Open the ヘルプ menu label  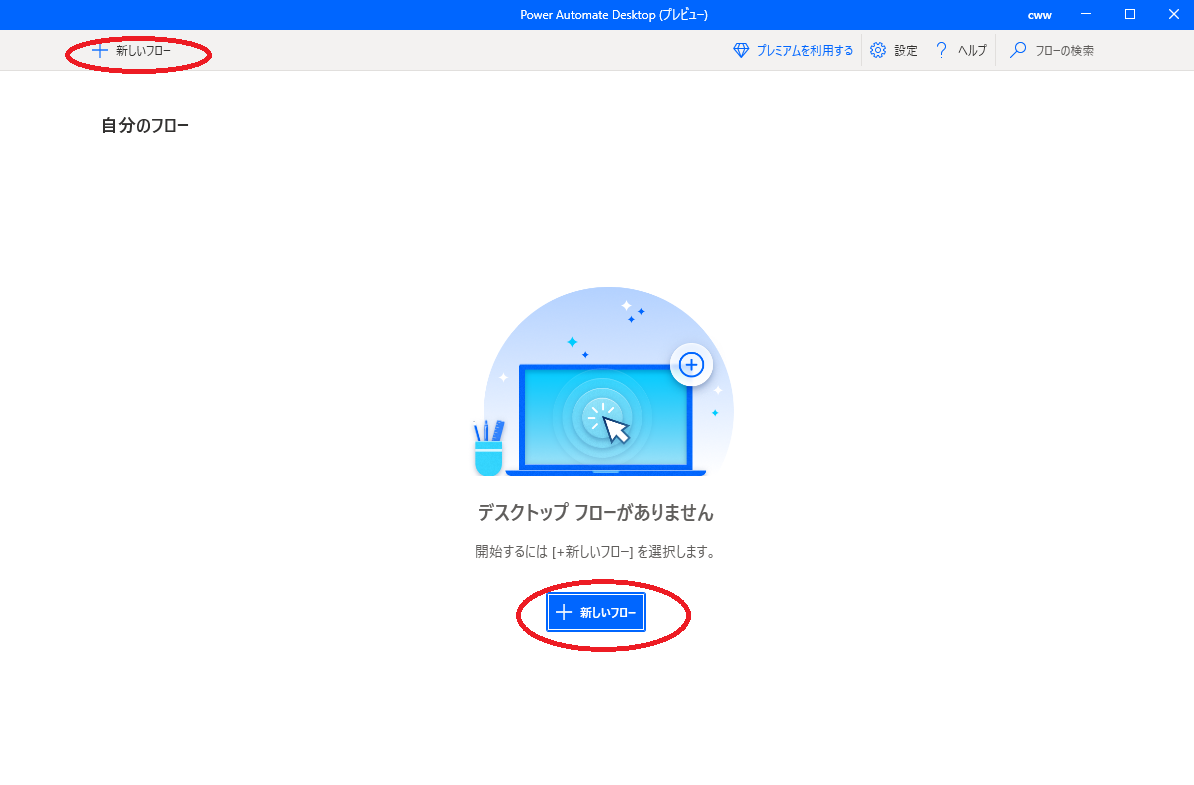(972, 51)
